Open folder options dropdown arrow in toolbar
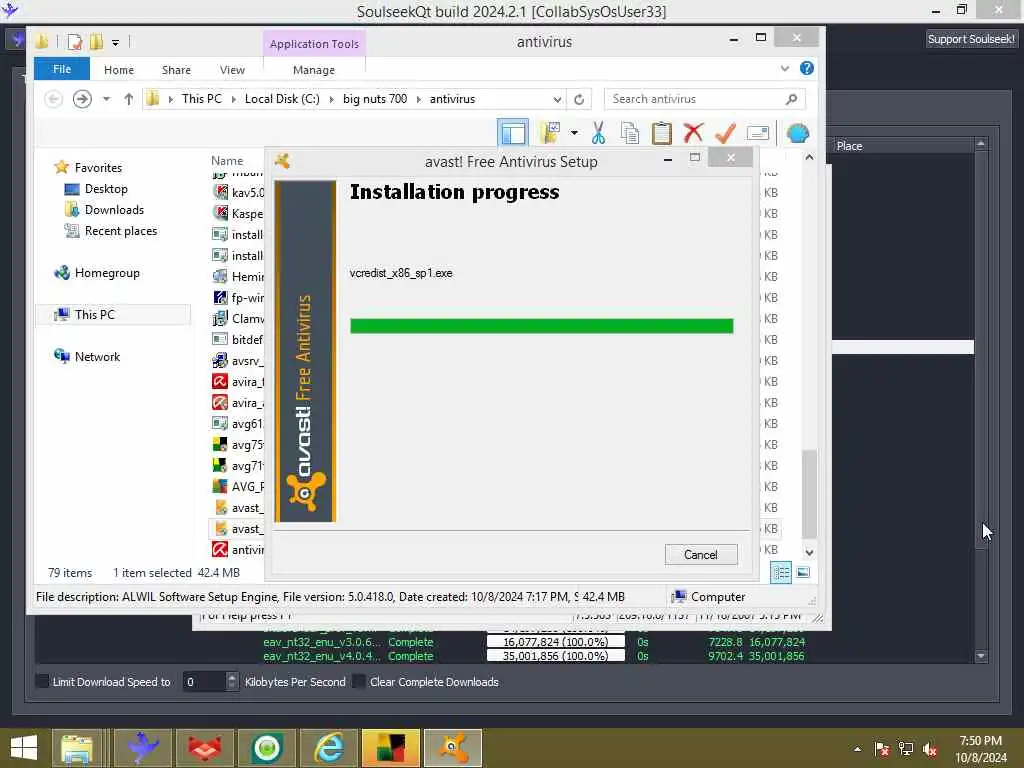Screen dimensions: 1024x768 point(574,133)
